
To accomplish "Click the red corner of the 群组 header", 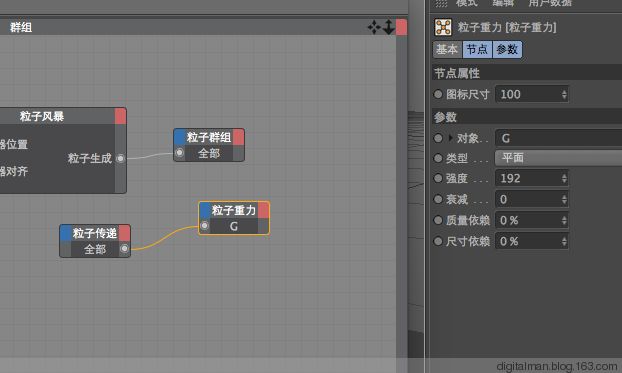I will [401, 27].
